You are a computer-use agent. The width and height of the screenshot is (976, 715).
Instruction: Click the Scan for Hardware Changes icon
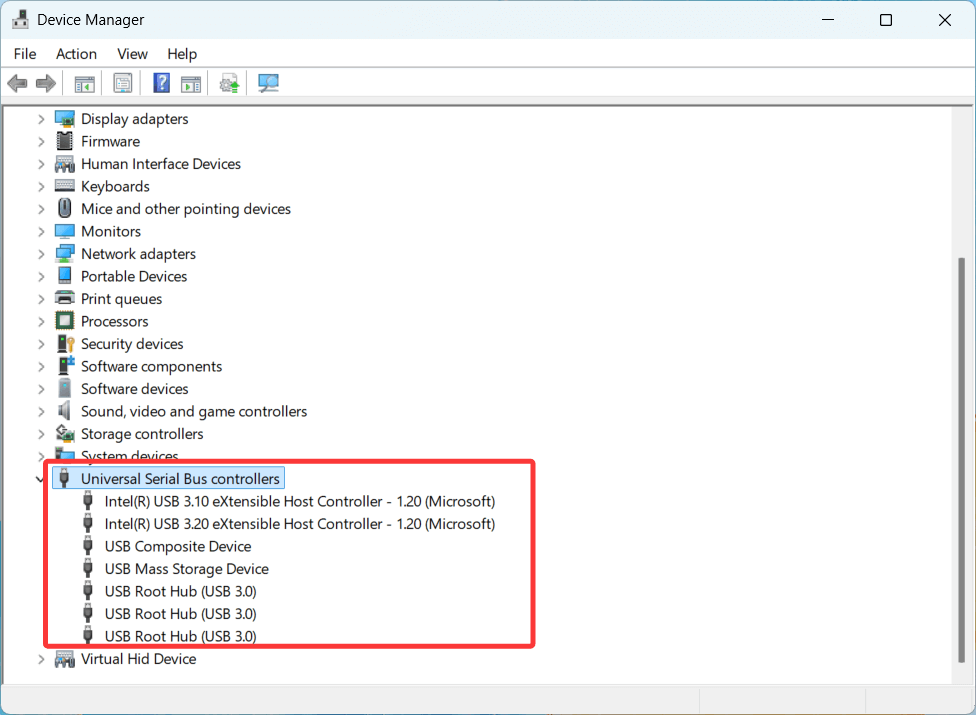268,82
